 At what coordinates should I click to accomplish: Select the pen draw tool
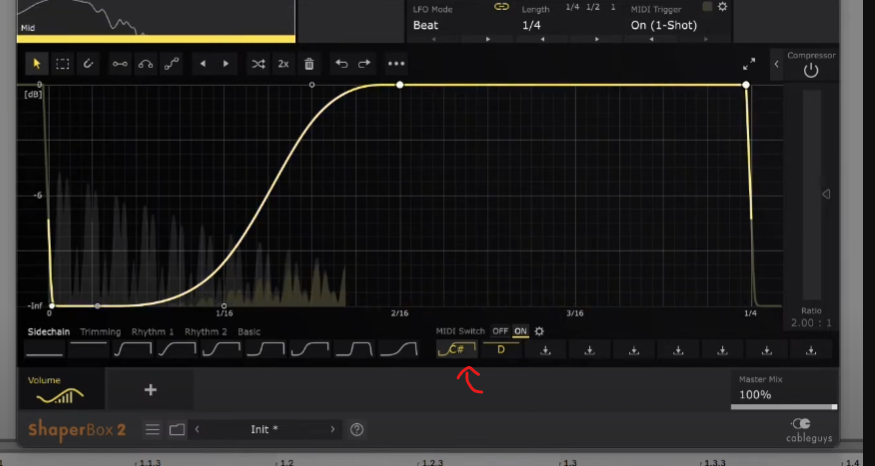(88, 64)
